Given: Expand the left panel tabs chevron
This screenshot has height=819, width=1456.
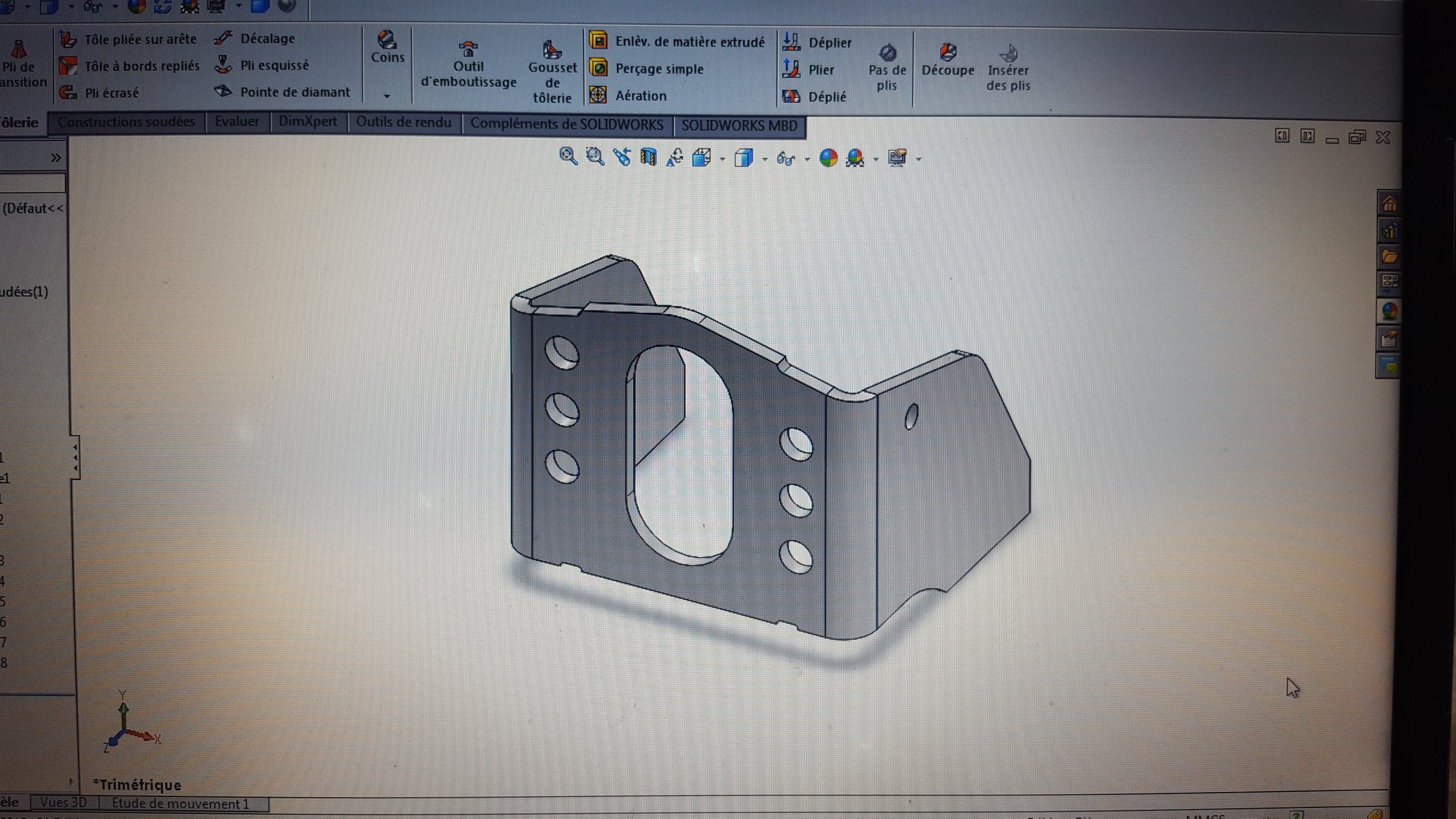Looking at the screenshot, I should [56, 158].
